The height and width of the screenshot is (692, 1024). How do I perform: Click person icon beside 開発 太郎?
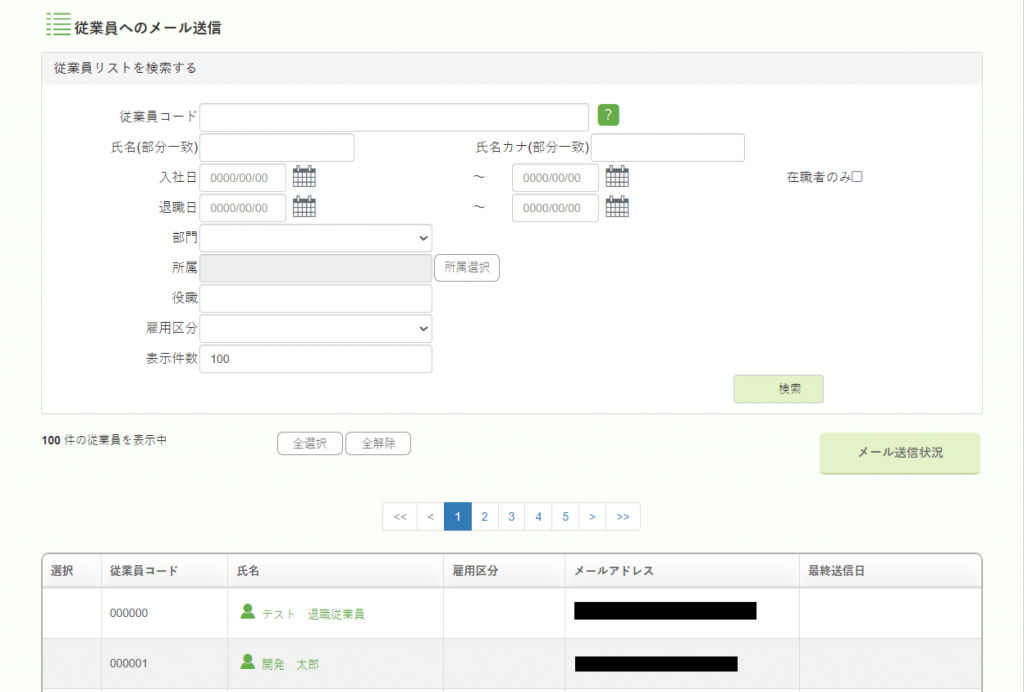pyautogui.click(x=248, y=662)
